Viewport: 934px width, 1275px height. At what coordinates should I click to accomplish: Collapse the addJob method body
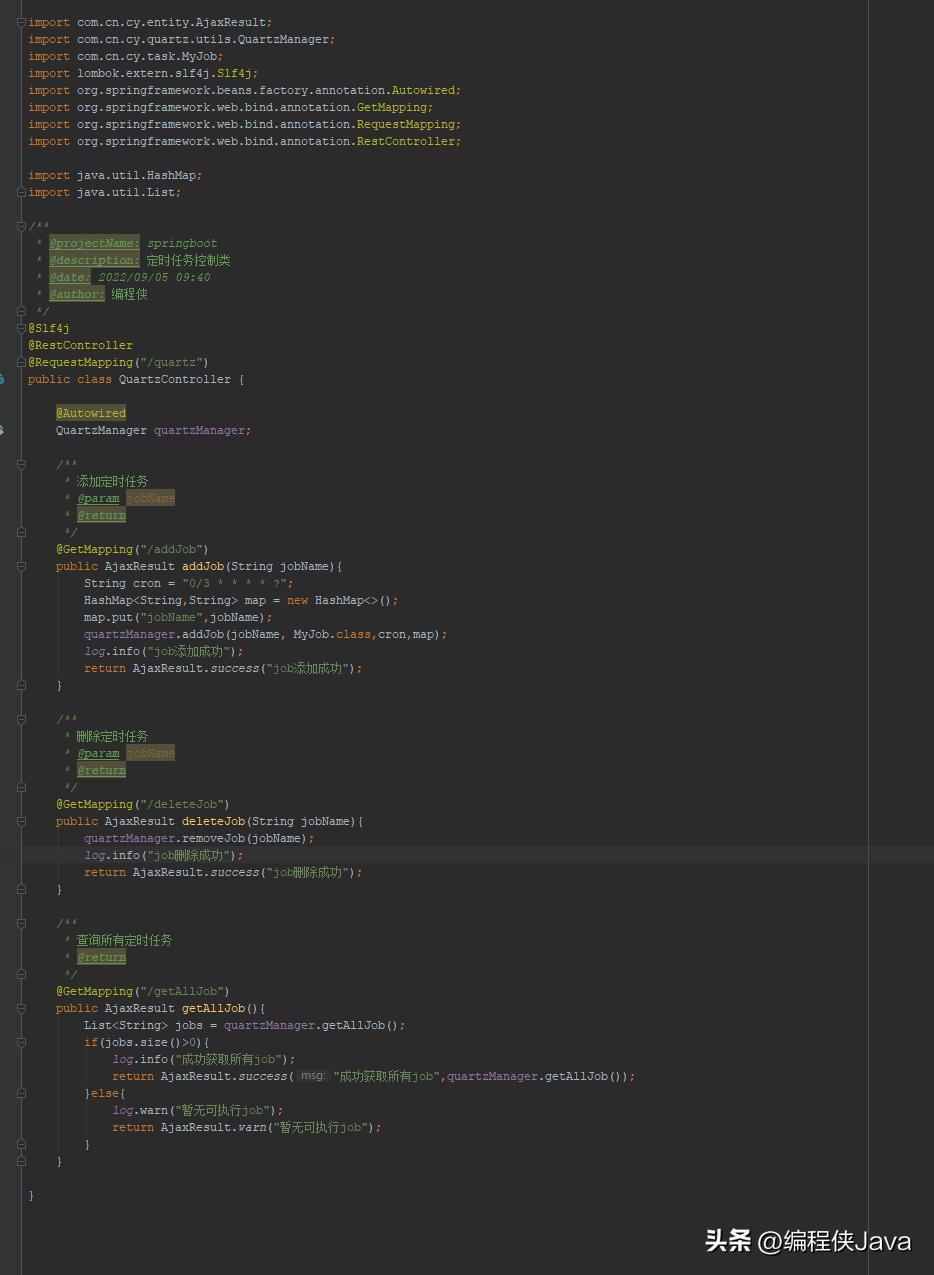22,566
